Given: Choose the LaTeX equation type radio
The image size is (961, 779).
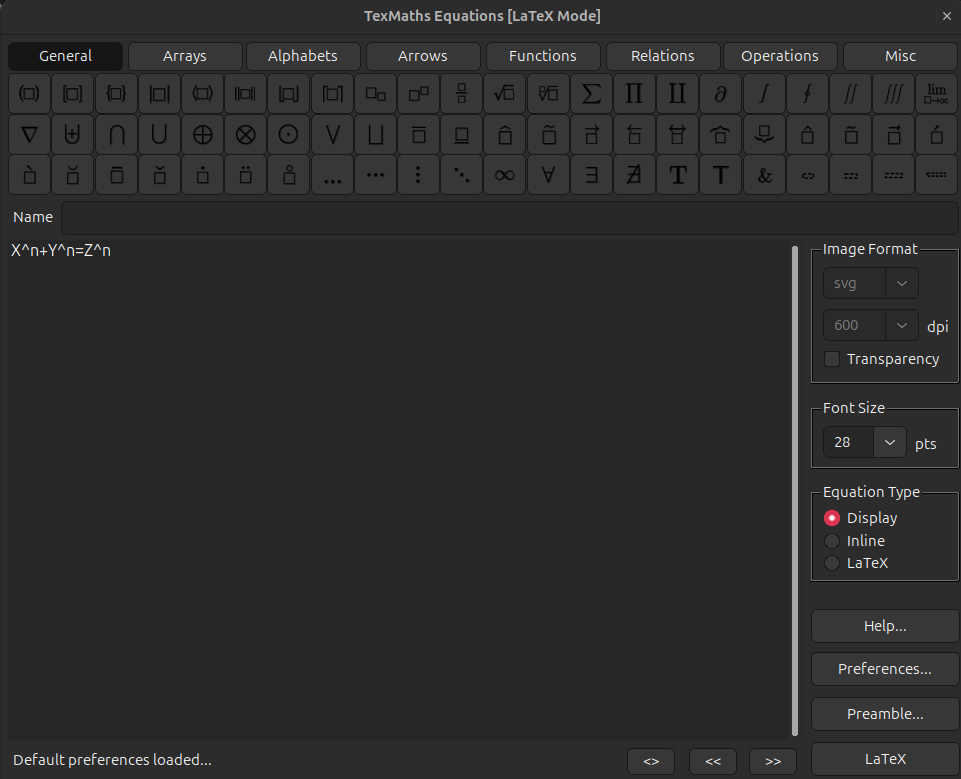Looking at the screenshot, I should coord(831,563).
